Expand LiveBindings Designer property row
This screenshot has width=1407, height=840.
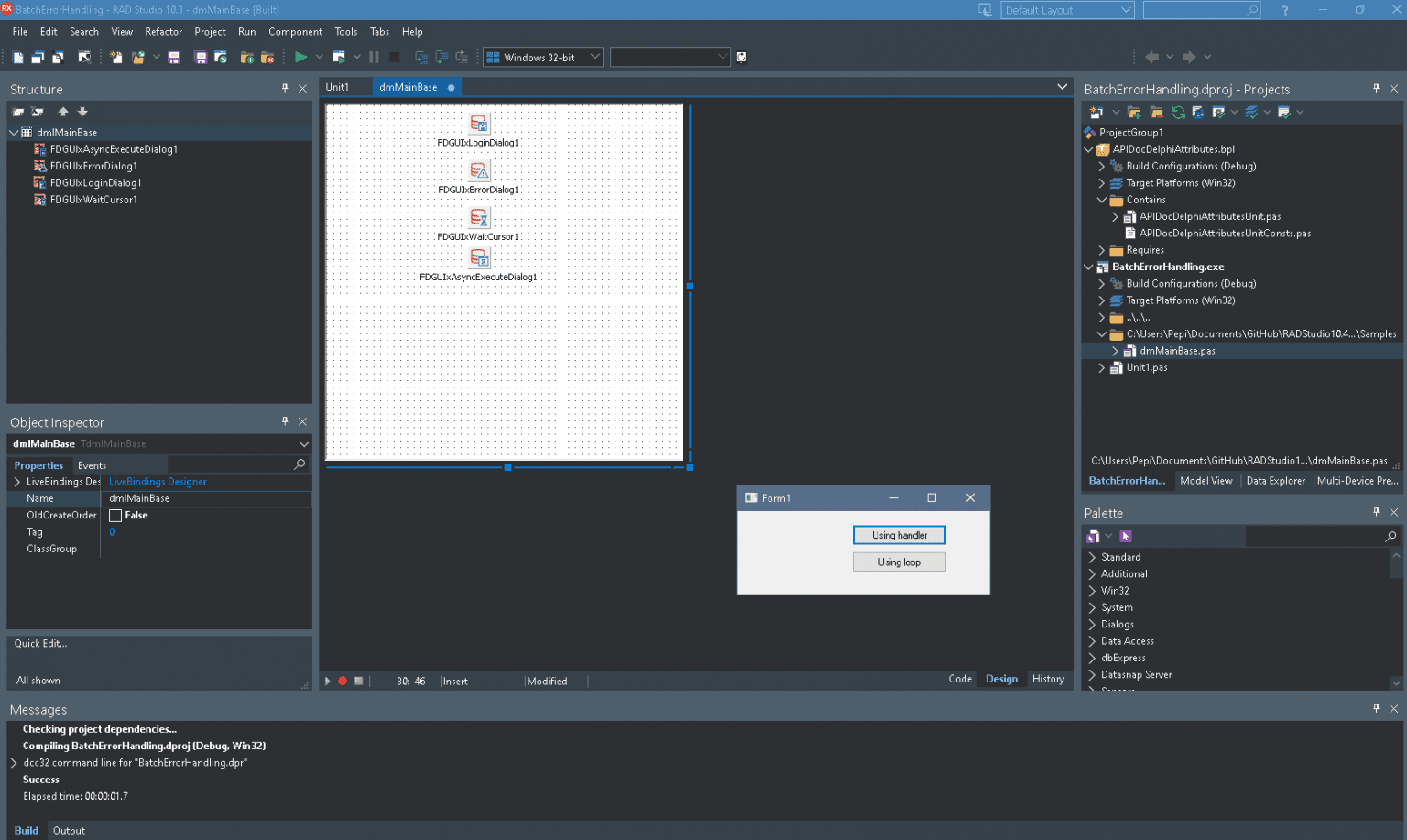click(17, 482)
